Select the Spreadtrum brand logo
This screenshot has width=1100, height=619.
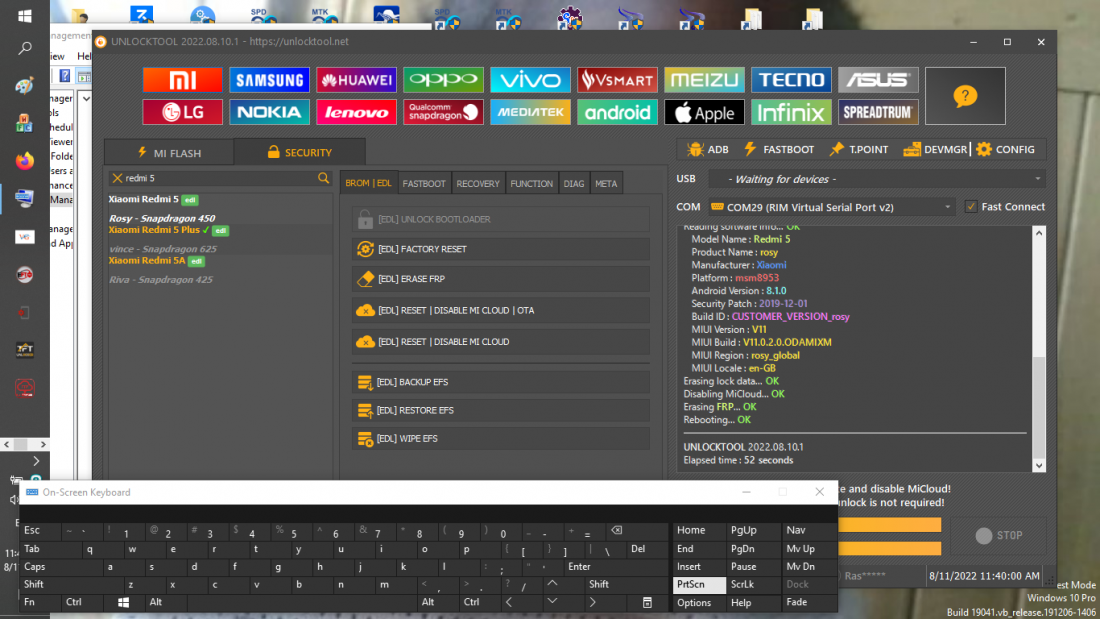tap(878, 112)
